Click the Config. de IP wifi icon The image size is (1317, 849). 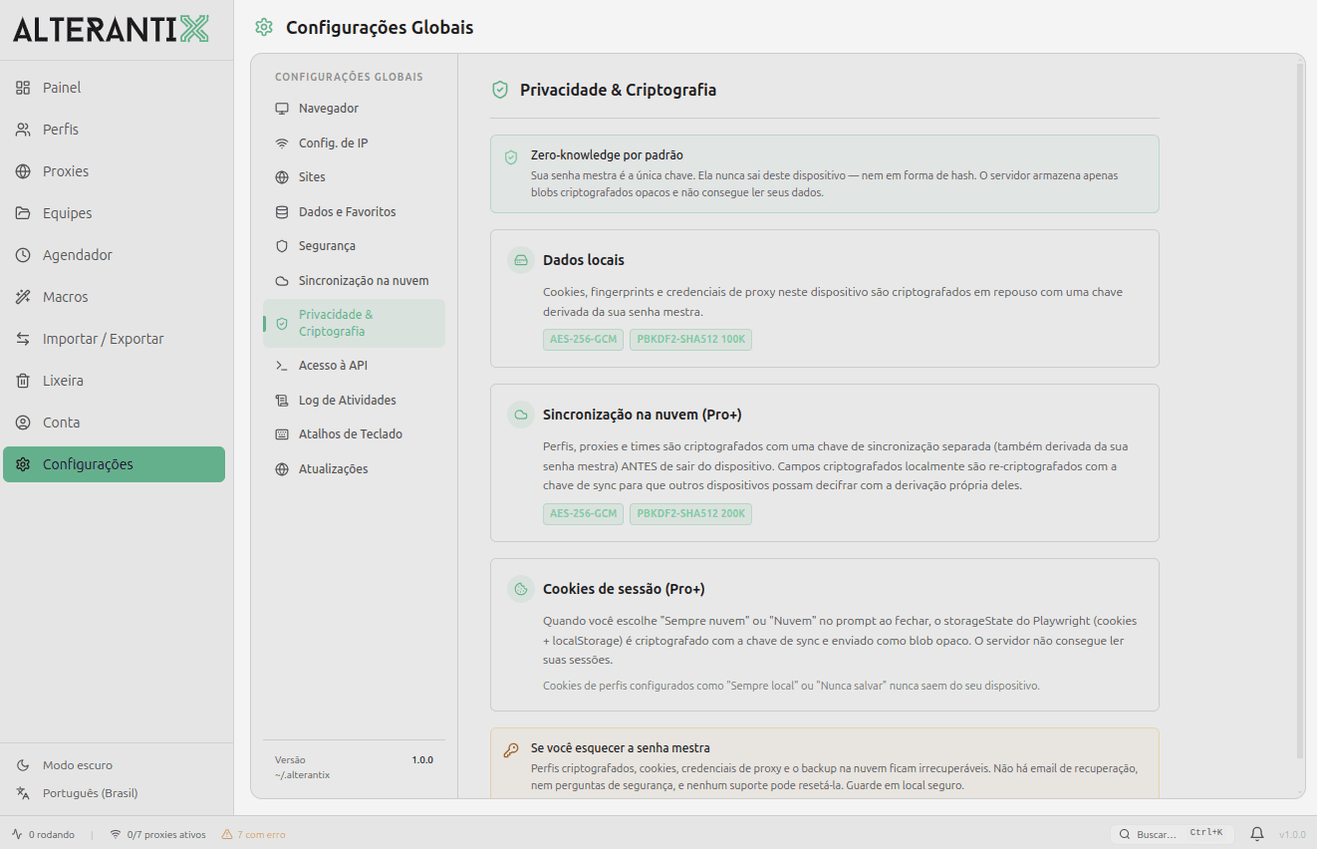(282, 143)
